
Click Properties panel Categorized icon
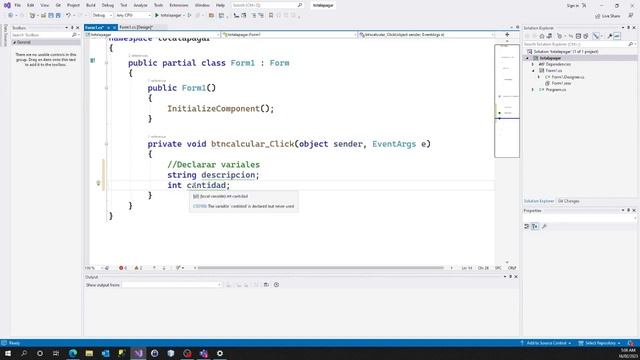click(x=527, y=227)
